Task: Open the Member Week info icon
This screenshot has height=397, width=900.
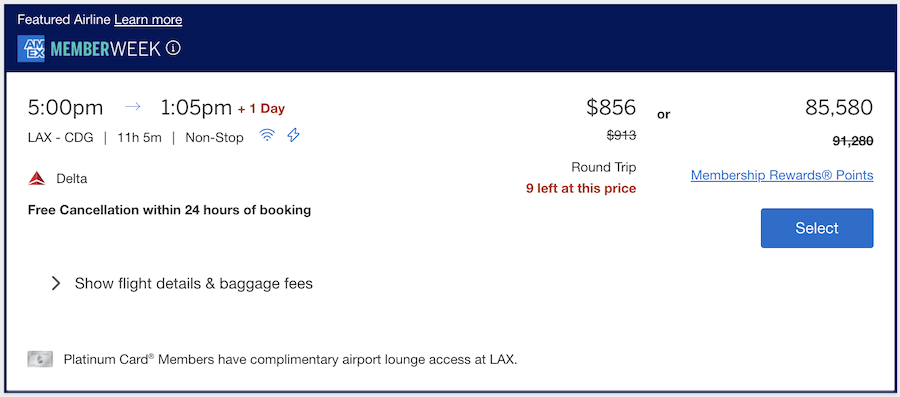Action: pos(173,49)
